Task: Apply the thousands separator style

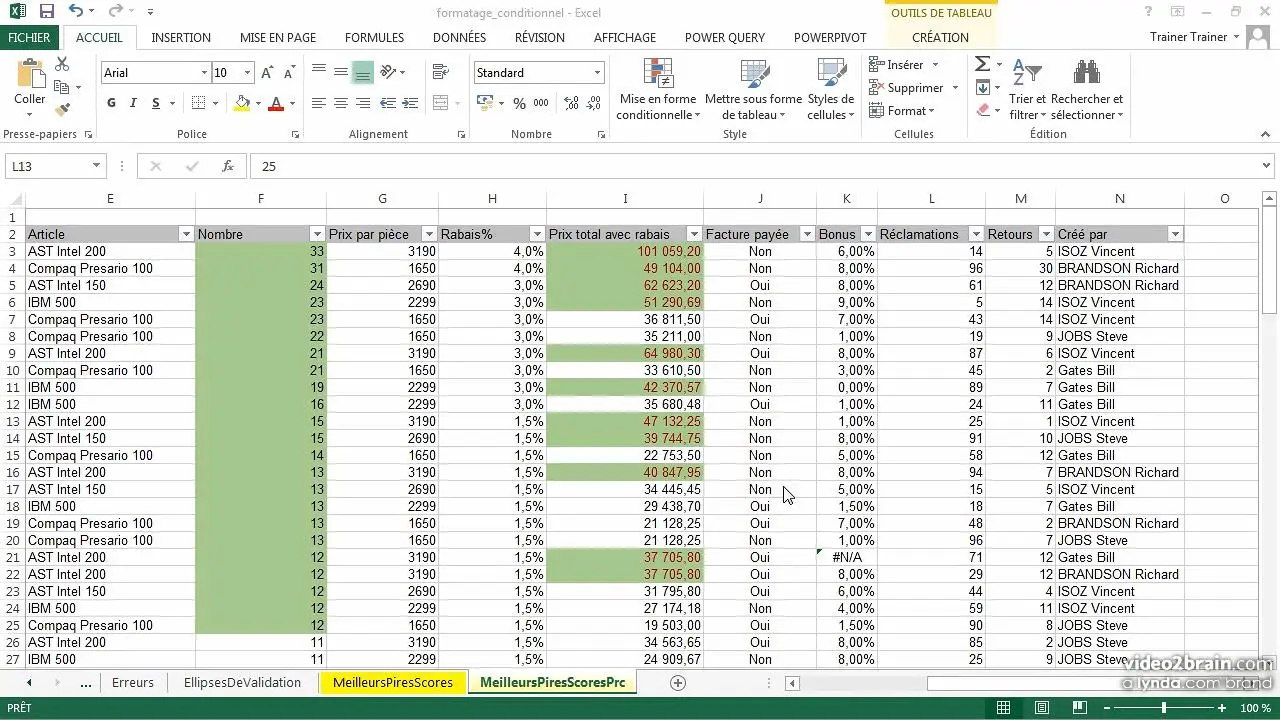Action: click(541, 103)
